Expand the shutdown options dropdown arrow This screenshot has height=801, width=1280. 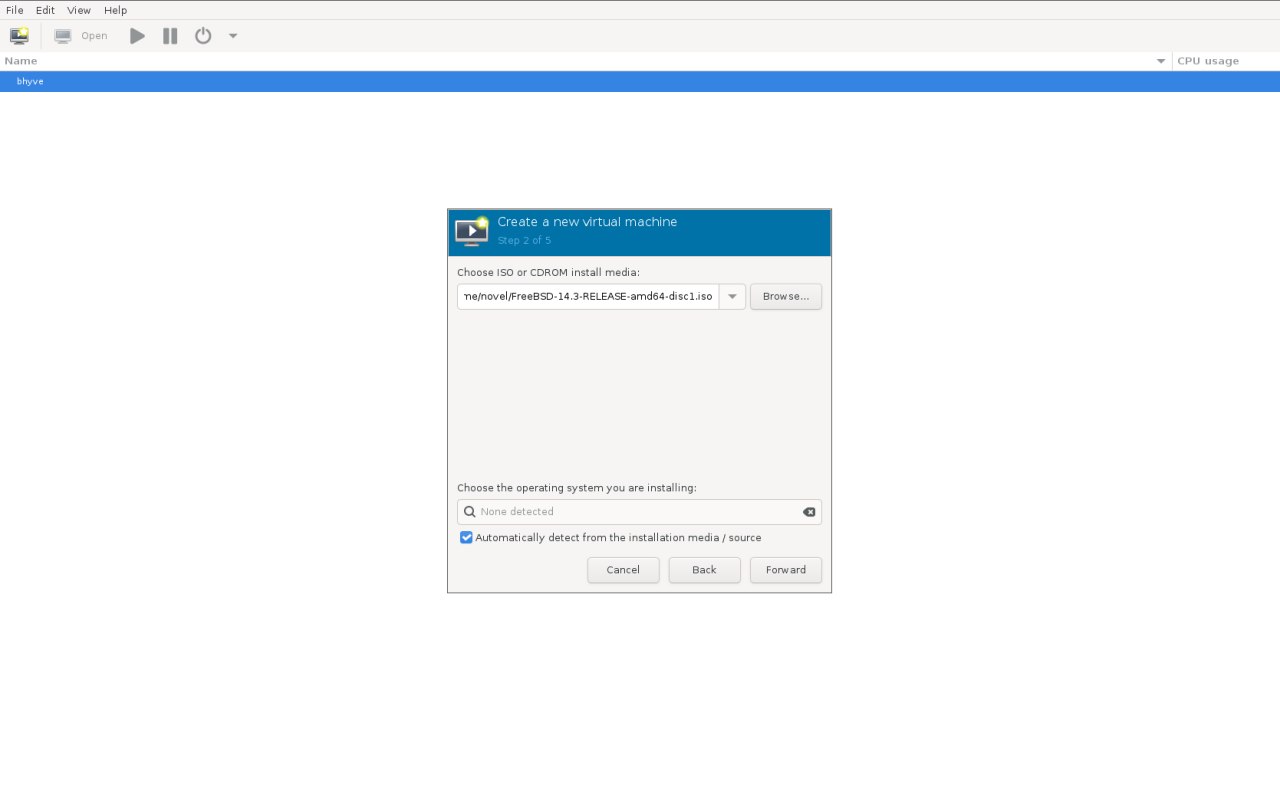pyautogui.click(x=233, y=36)
